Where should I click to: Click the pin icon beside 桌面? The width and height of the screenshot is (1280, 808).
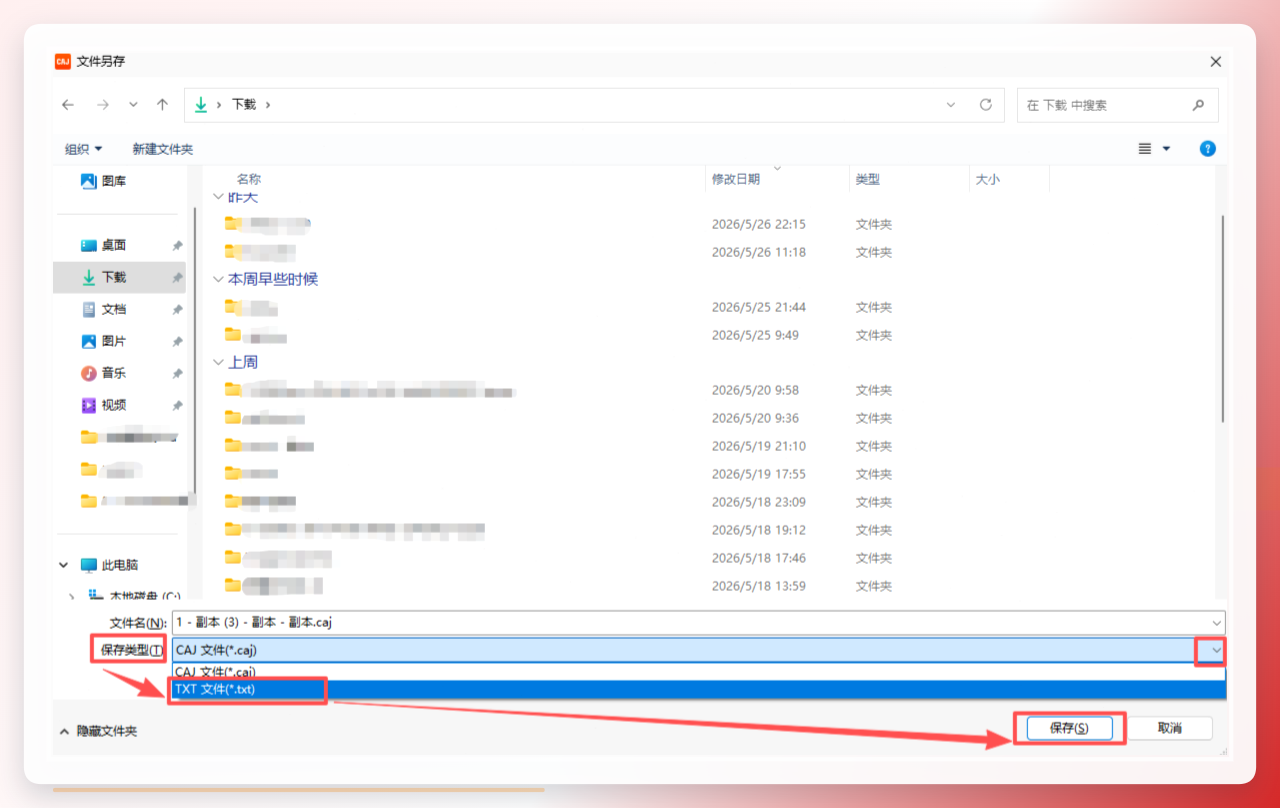tap(177, 245)
